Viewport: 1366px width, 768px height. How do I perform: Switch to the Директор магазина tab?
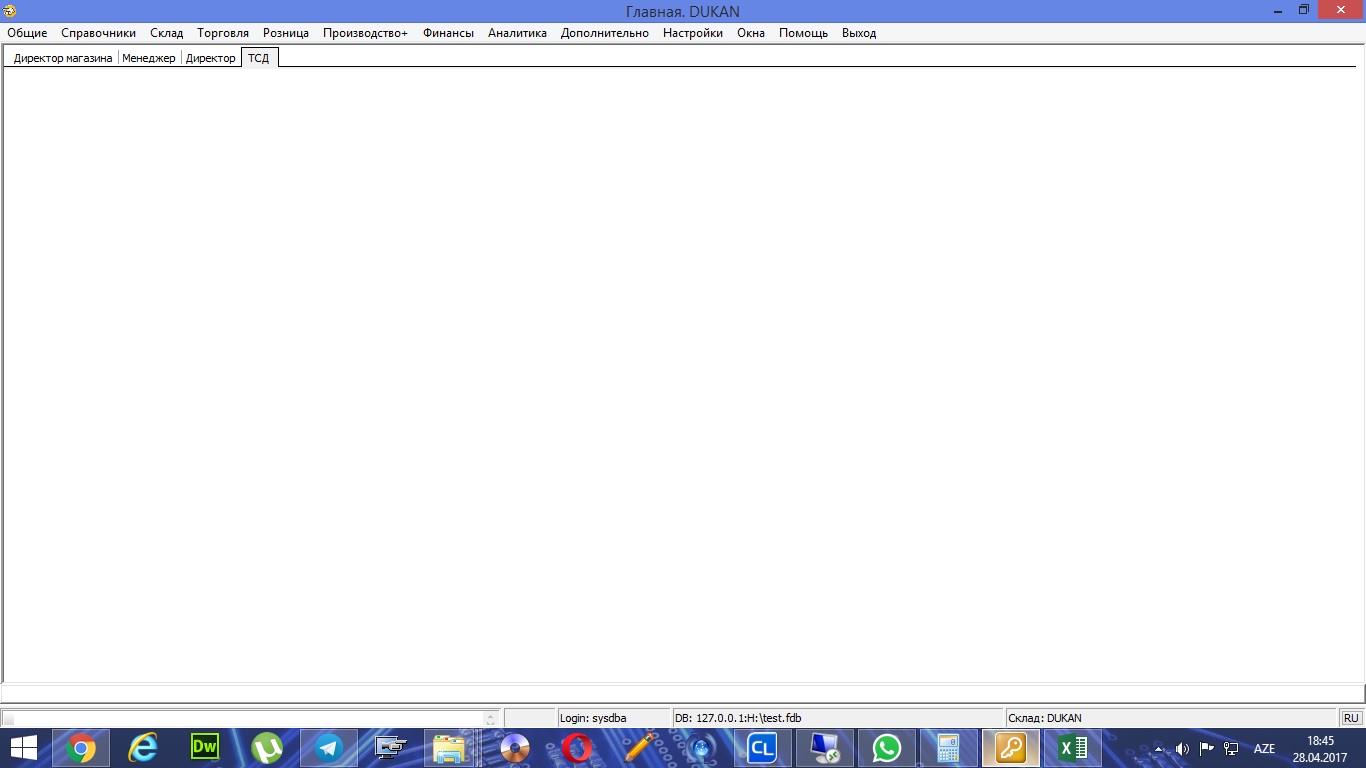(x=62, y=58)
